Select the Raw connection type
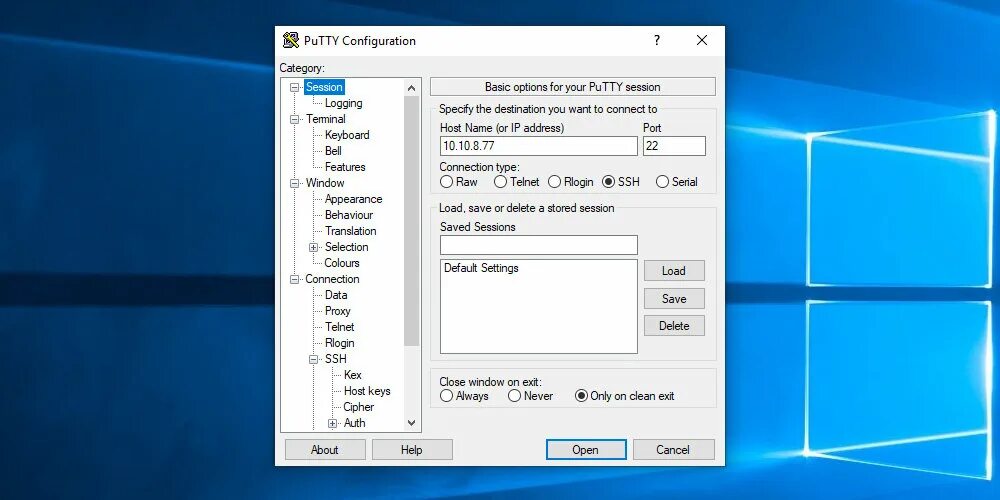 (446, 182)
